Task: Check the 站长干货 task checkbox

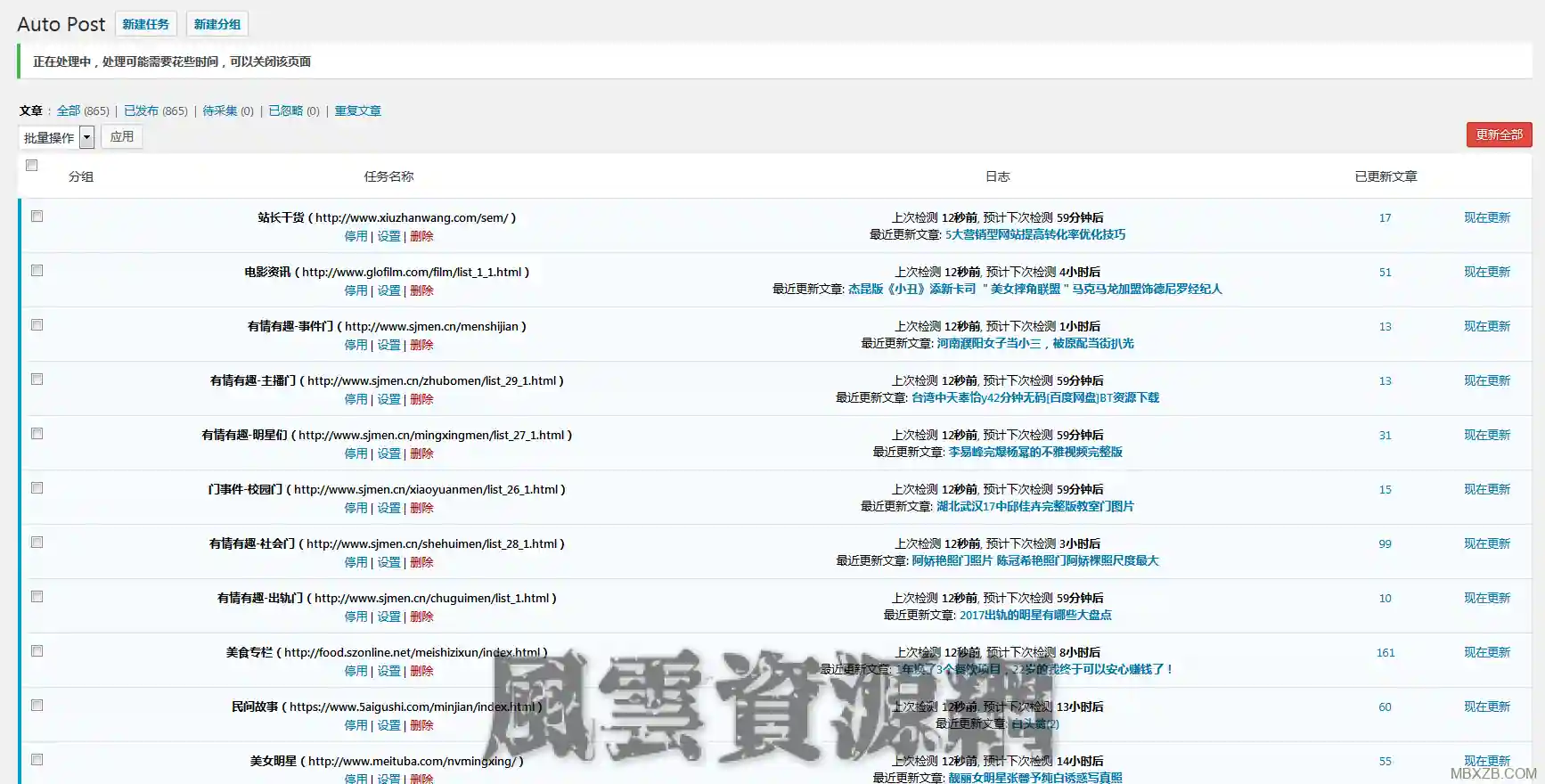Action: coord(37,216)
